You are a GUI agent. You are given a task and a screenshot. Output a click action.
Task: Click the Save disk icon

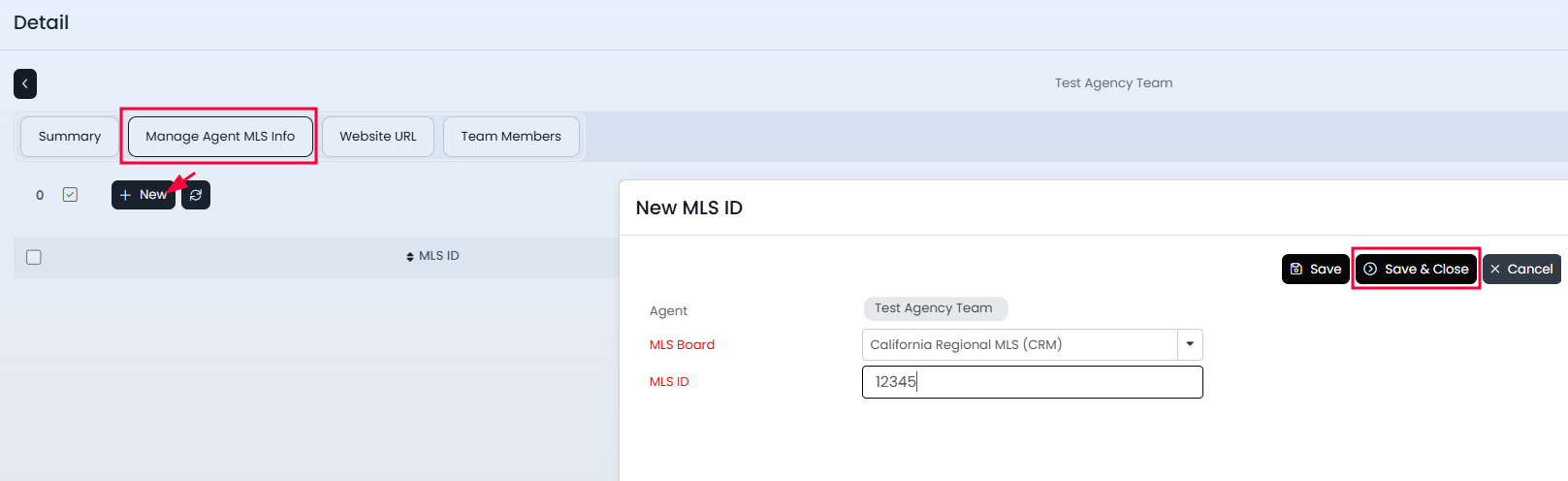click(x=1296, y=269)
